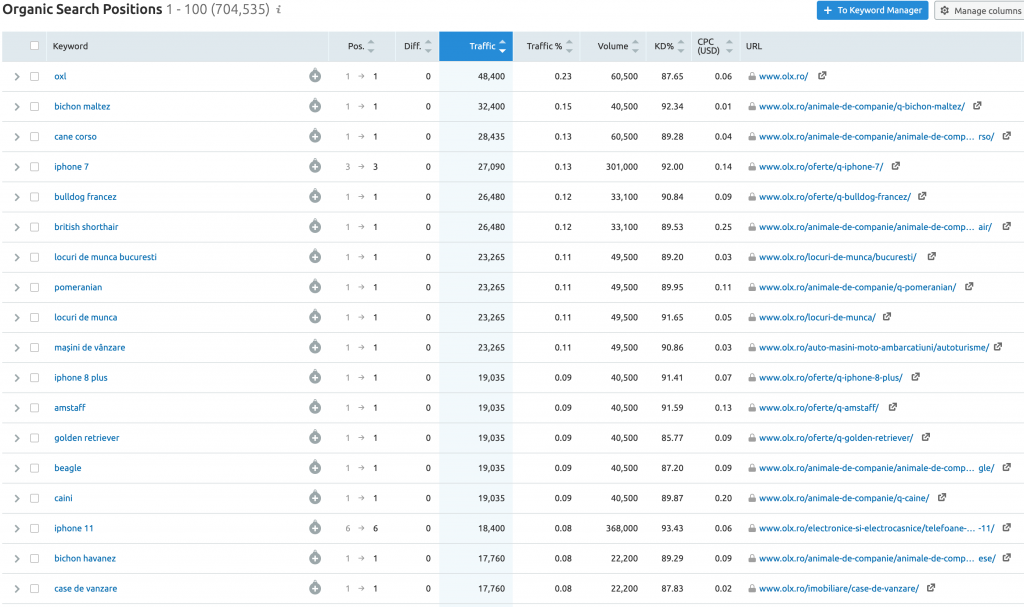Open www.olx.ro/ external link icon
Screen dimensions: 1024x607
point(822,76)
